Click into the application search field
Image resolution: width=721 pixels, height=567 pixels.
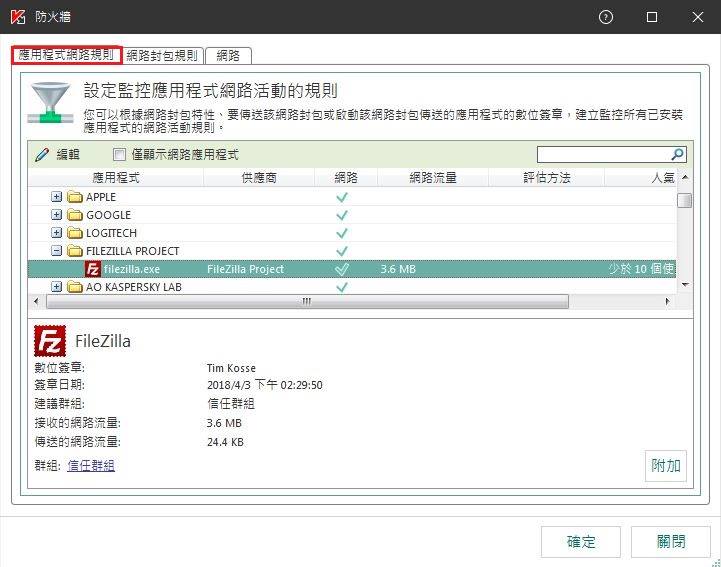pos(603,155)
